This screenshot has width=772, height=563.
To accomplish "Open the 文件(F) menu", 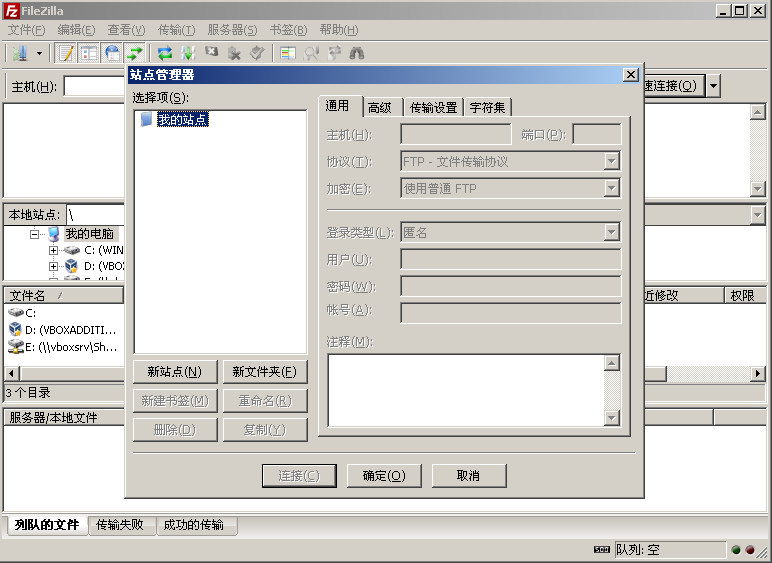I will [x=26, y=30].
